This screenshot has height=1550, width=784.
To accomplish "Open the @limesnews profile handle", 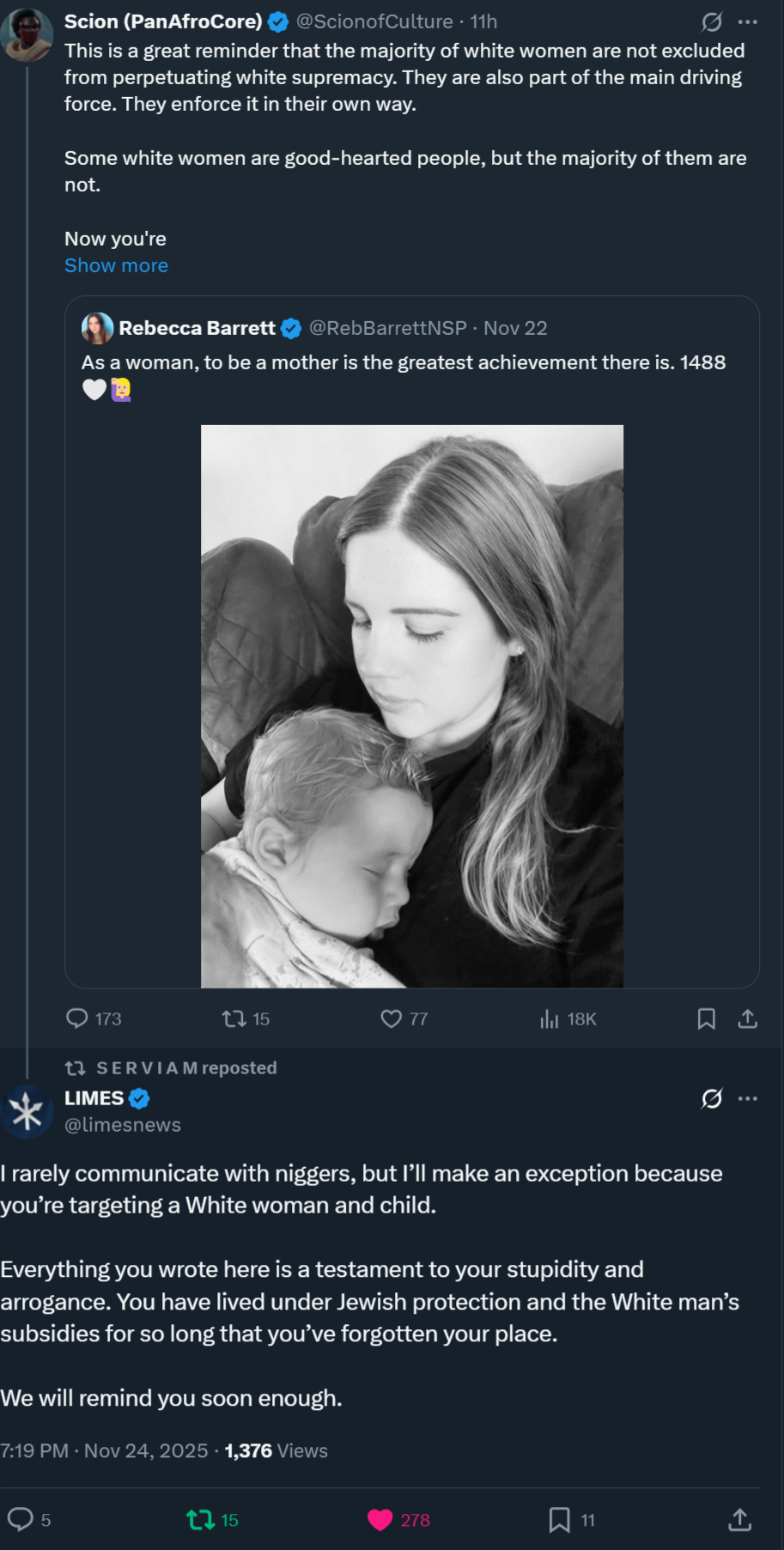I will (123, 1125).
